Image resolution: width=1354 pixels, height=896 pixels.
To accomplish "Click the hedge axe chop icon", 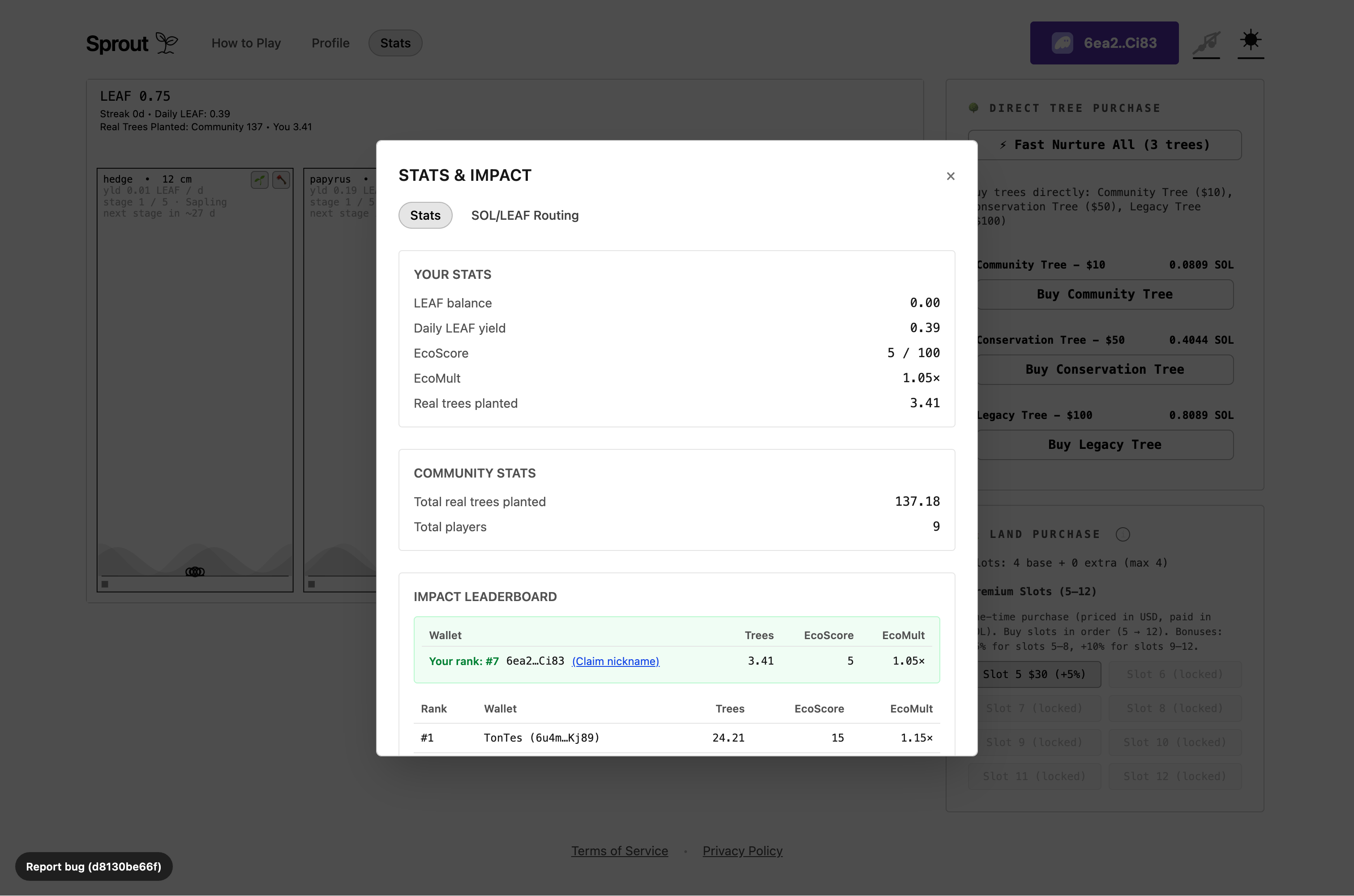I will pos(281,180).
